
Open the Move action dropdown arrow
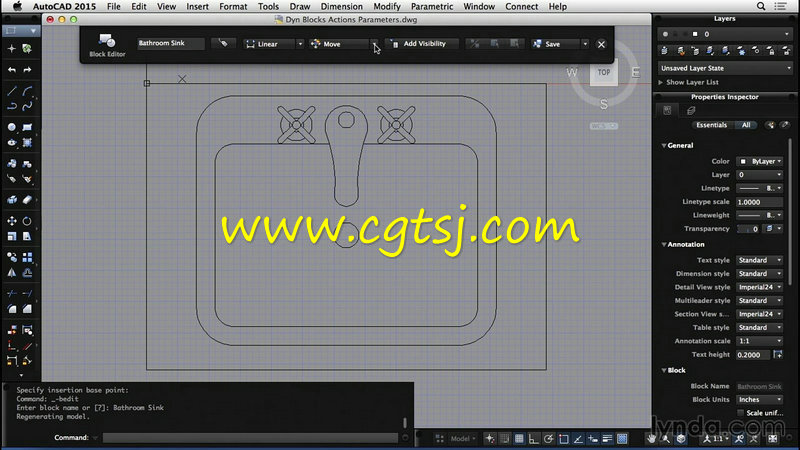pyautogui.click(x=373, y=44)
